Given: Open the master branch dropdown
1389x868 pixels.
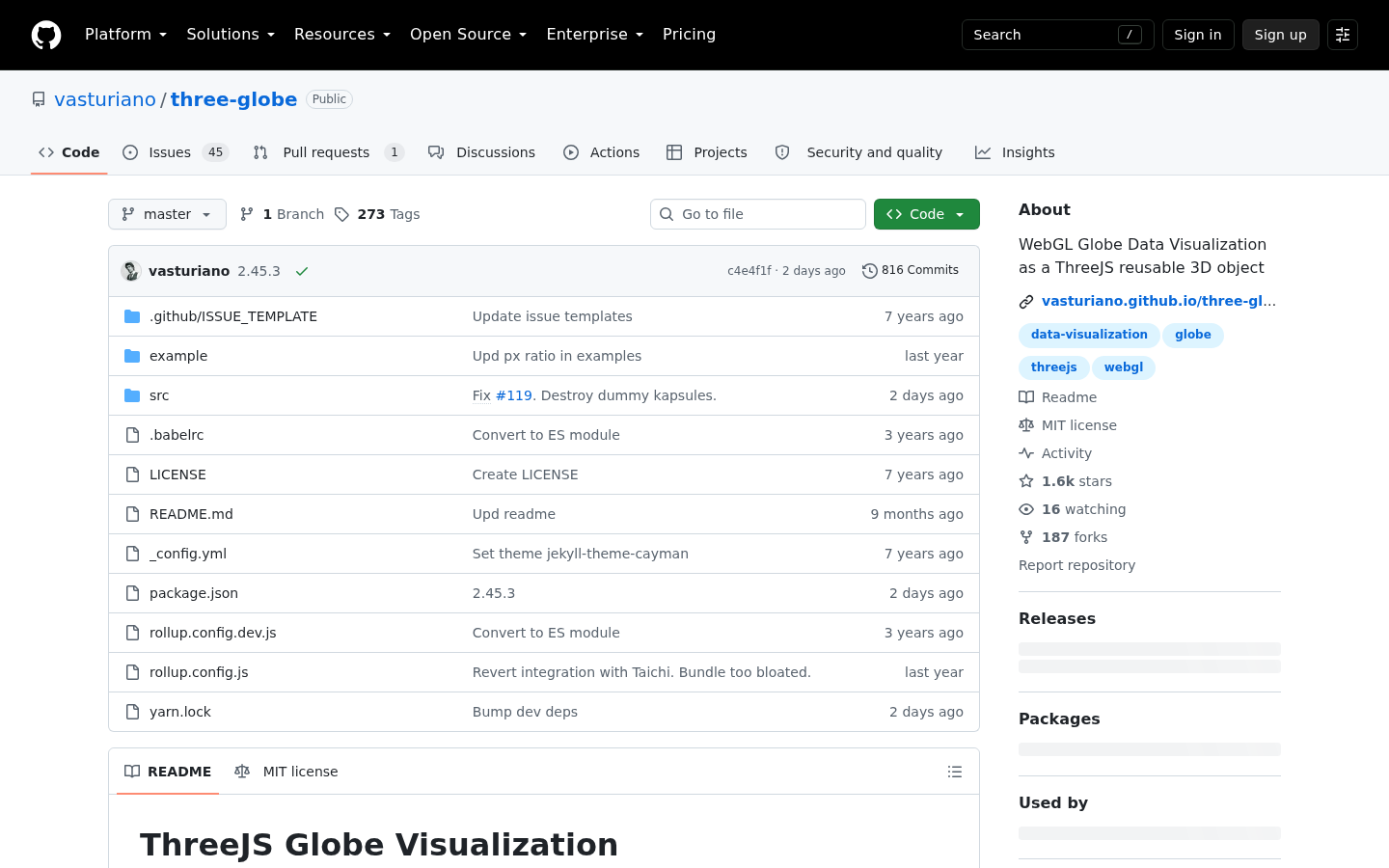Looking at the screenshot, I should (167, 214).
